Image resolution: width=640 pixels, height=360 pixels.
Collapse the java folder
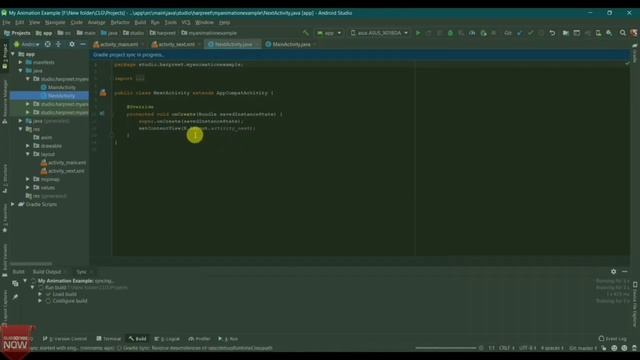[x=20, y=71]
